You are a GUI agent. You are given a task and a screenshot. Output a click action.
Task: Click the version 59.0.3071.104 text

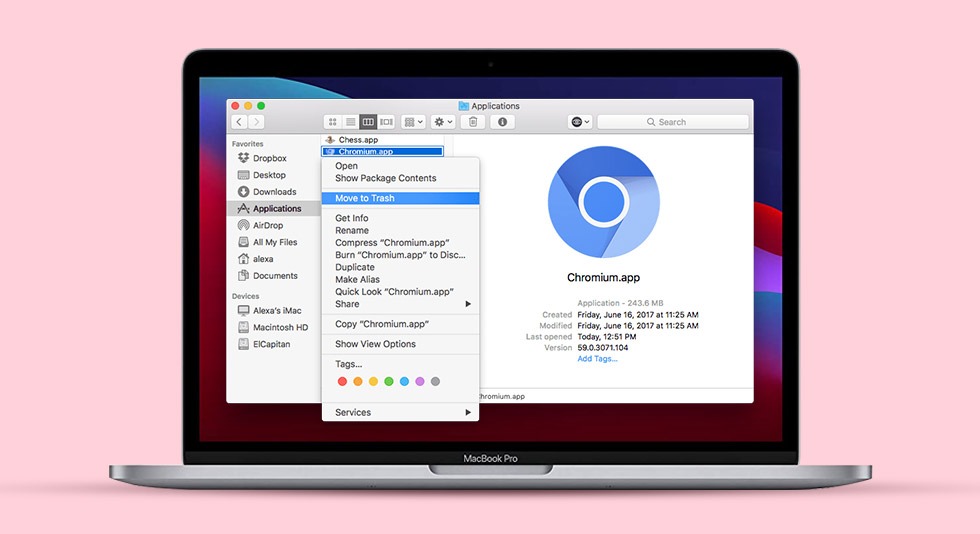(x=602, y=348)
